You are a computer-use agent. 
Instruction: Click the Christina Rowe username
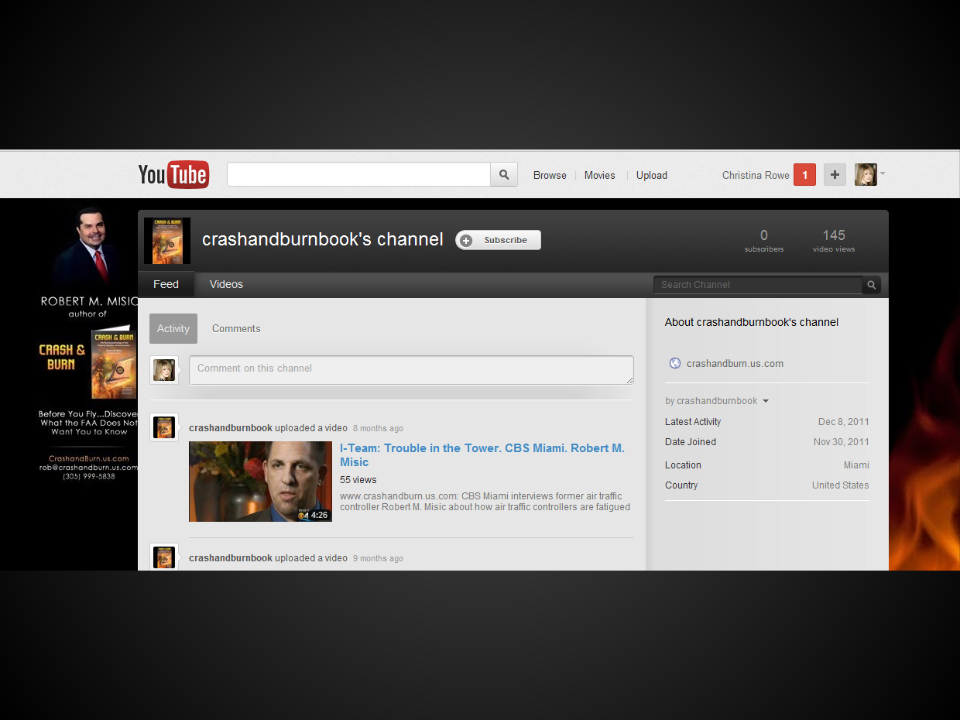click(x=756, y=175)
